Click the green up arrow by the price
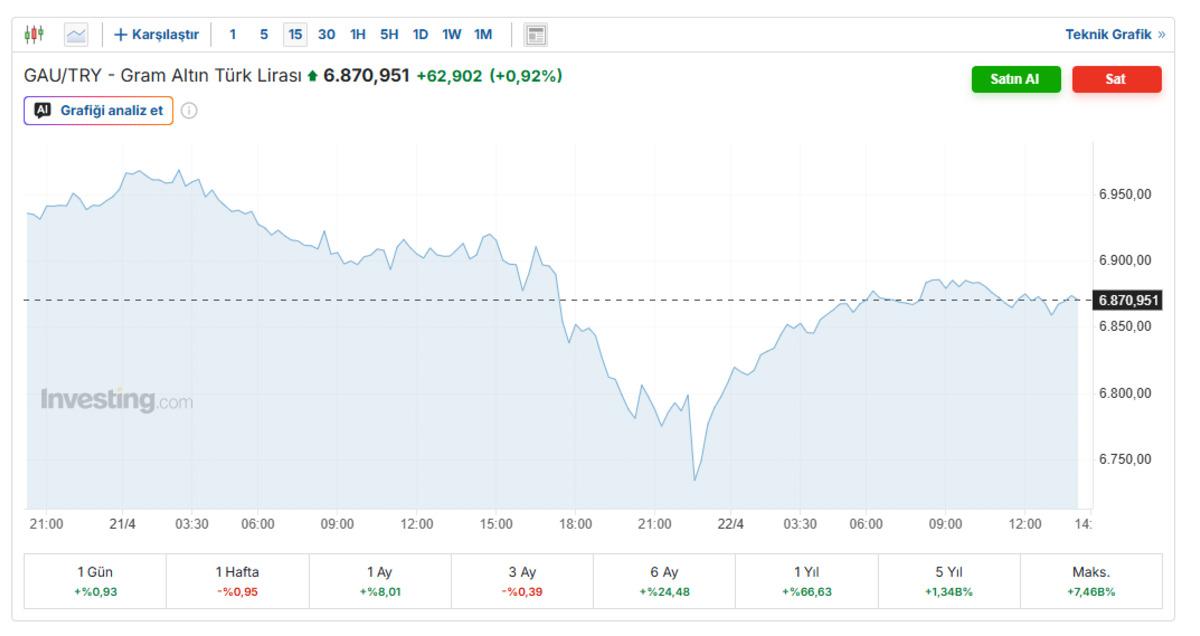 point(313,76)
